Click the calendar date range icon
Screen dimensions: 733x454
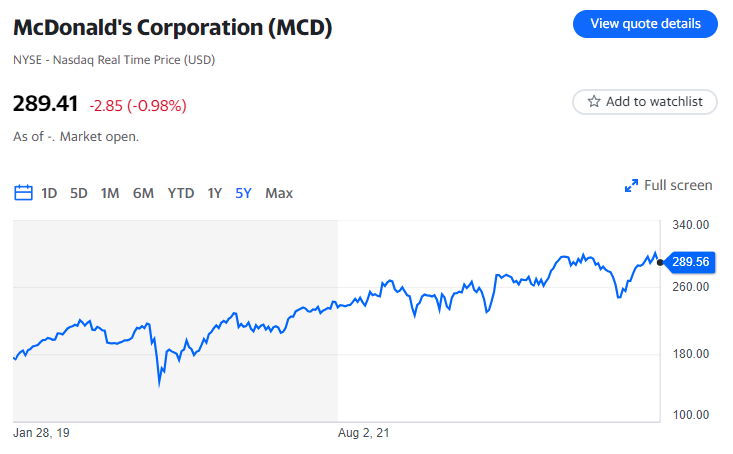[x=23, y=193]
